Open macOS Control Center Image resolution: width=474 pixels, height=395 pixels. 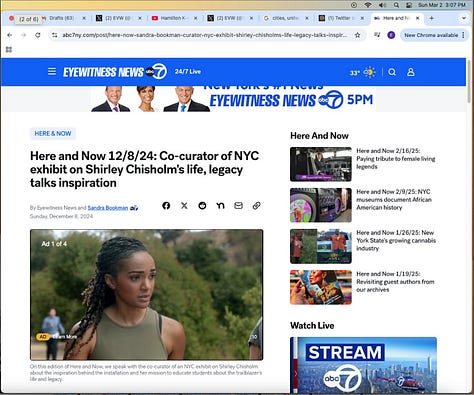click(x=409, y=5)
